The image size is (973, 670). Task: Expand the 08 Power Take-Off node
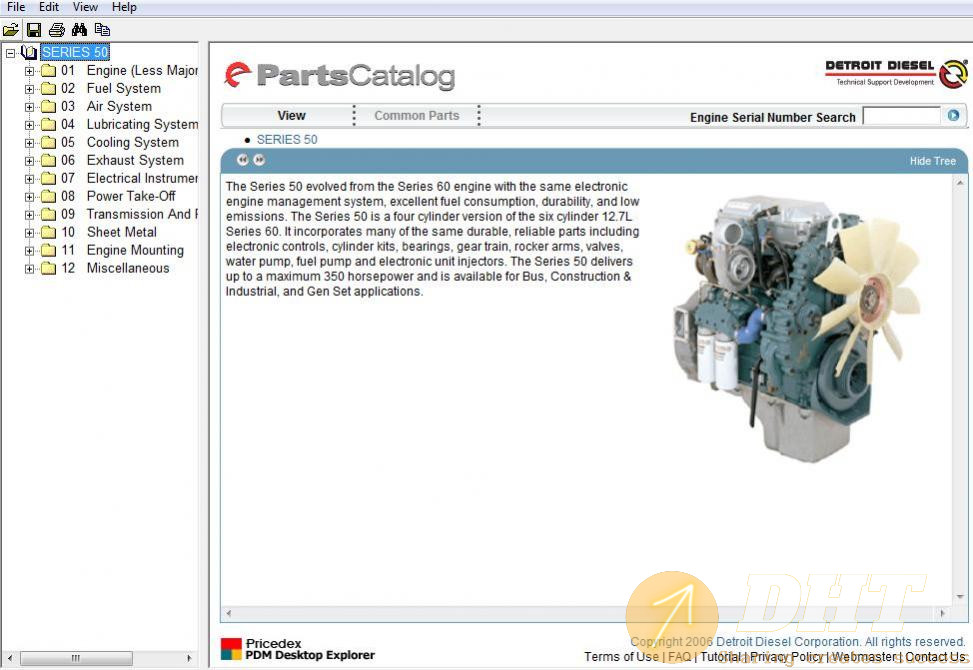tap(29, 197)
